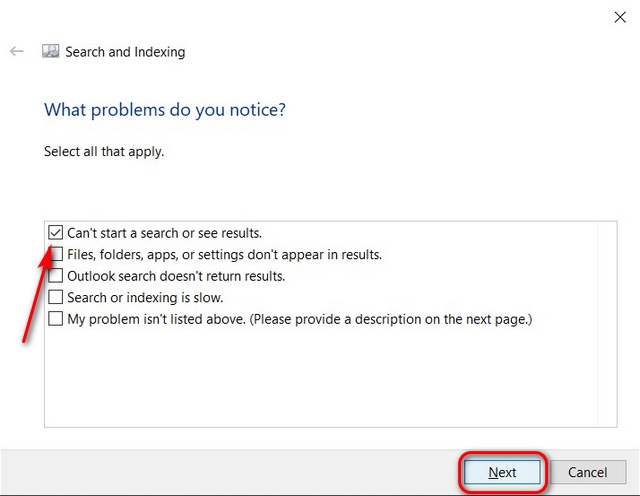Image resolution: width=640 pixels, height=496 pixels.
Task: Close the troubleshooter with the X
Action: pyautogui.click(x=620, y=17)
